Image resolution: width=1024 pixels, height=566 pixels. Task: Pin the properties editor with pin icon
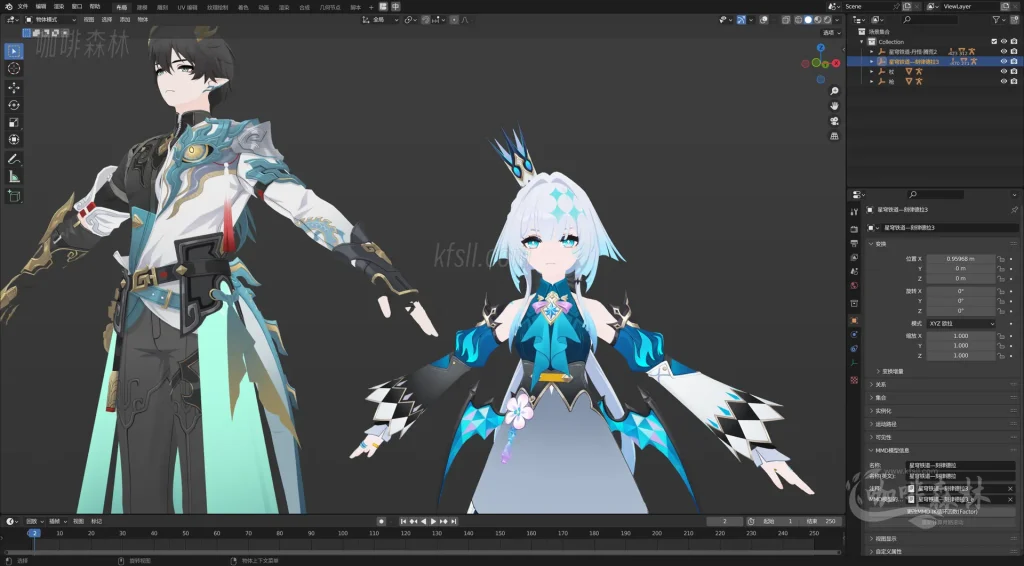tap(1014, 210)
